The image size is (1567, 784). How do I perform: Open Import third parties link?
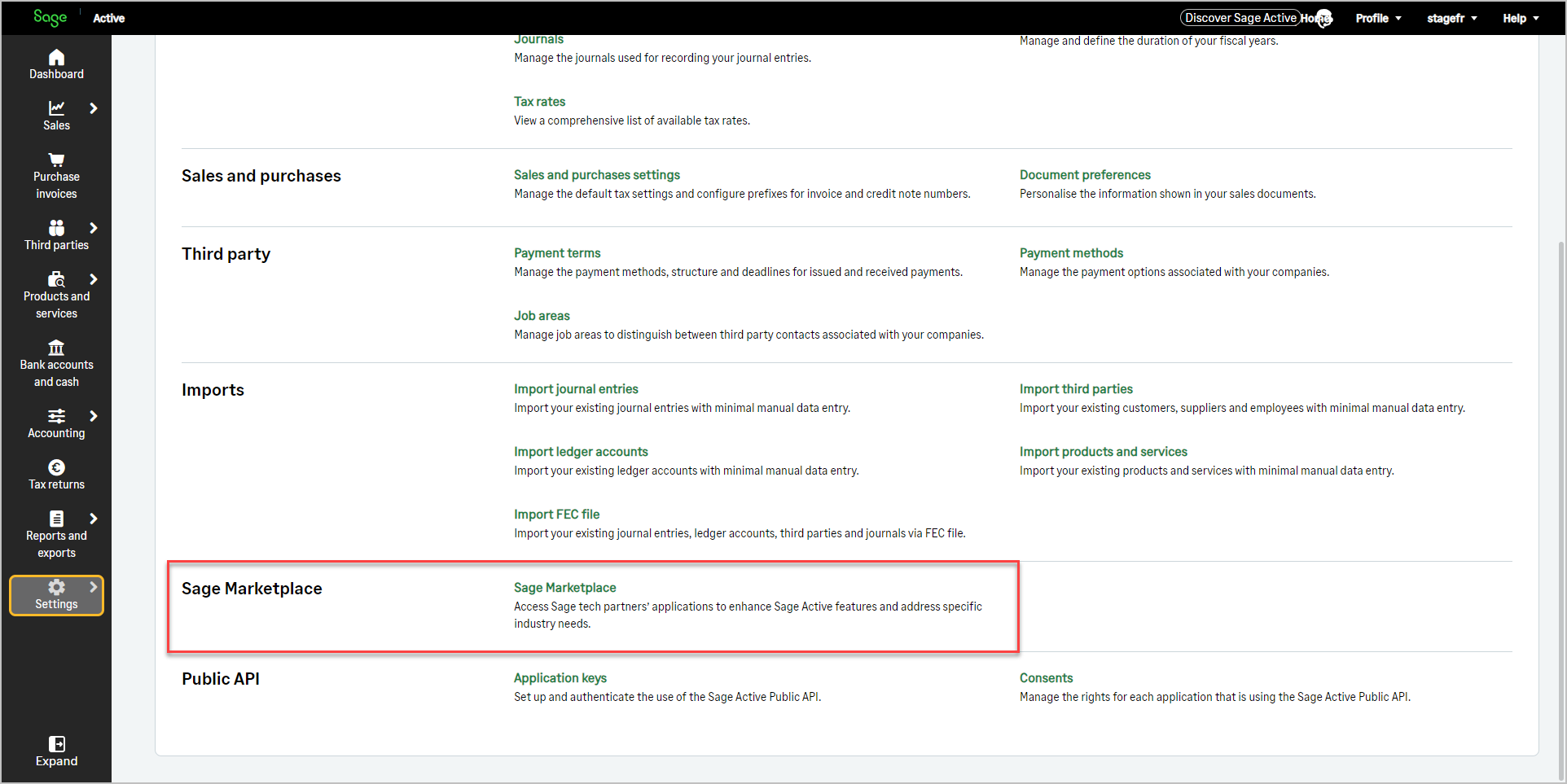coord(1076,389)
